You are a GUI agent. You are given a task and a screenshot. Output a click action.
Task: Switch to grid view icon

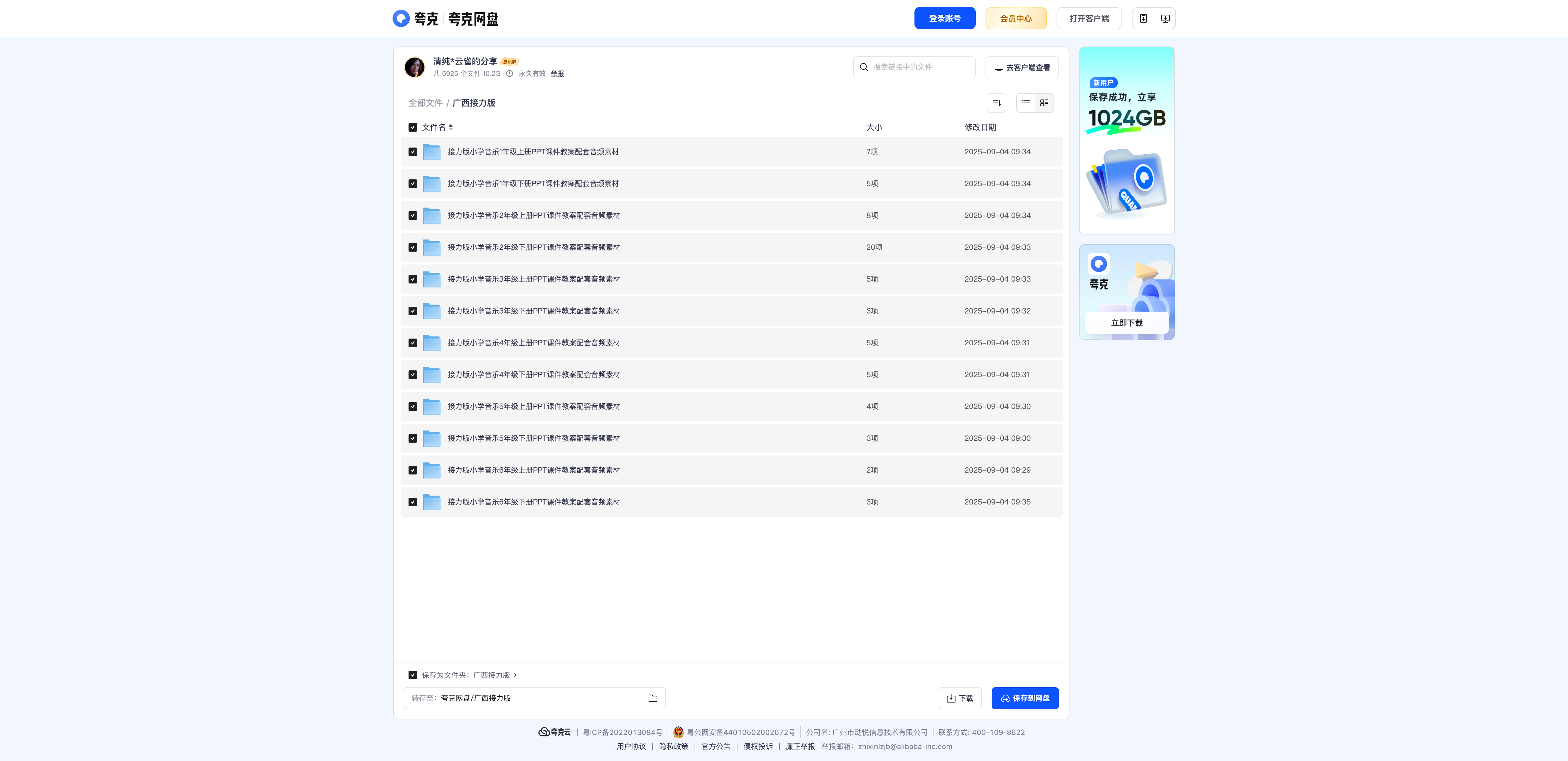(1044, 103)
